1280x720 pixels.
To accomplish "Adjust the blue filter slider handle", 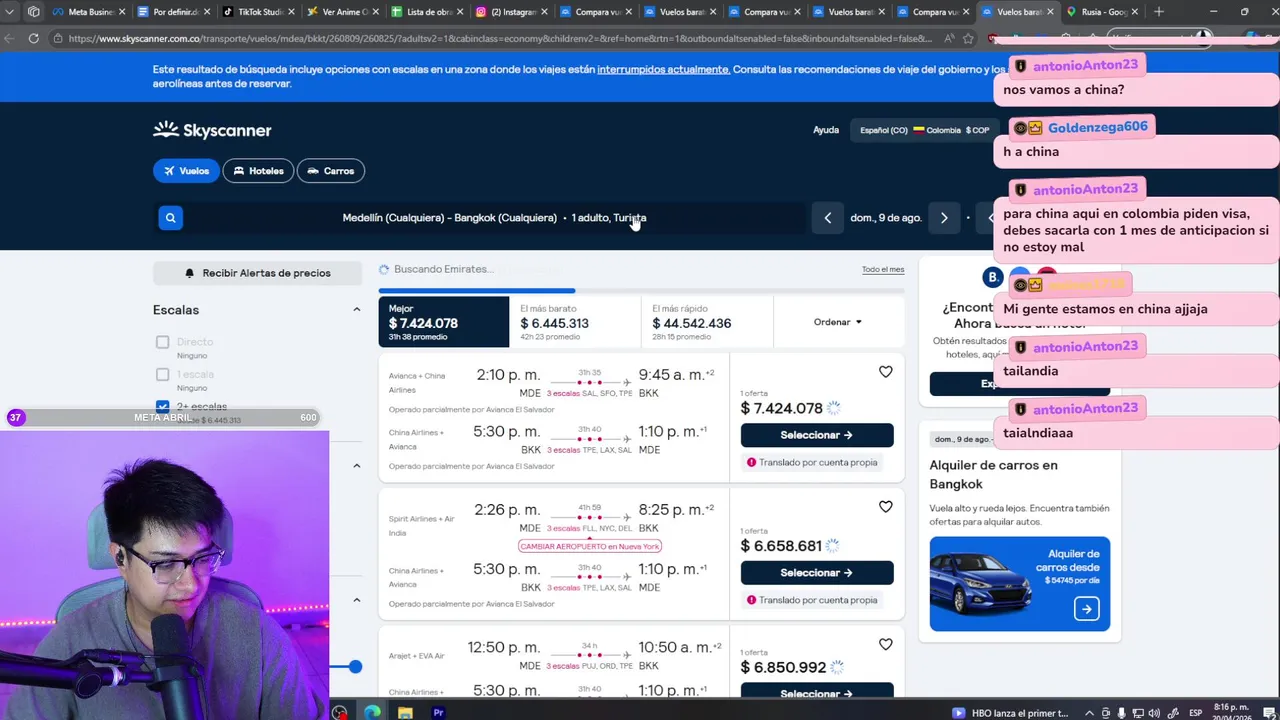I will click(x=355, y=667).
